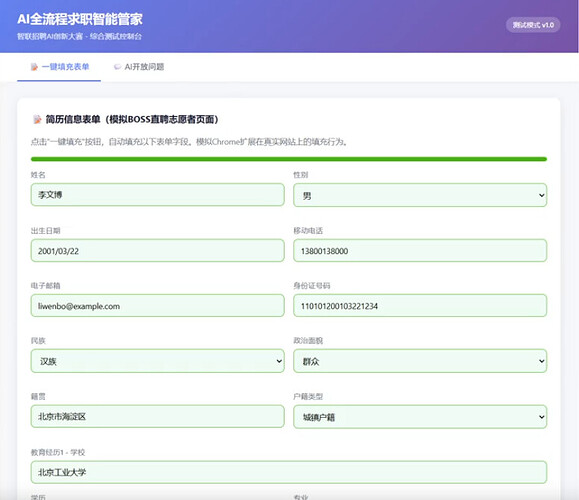
Task: Click the AI全流程求职智能管家 title
Action: coord(80,19)
